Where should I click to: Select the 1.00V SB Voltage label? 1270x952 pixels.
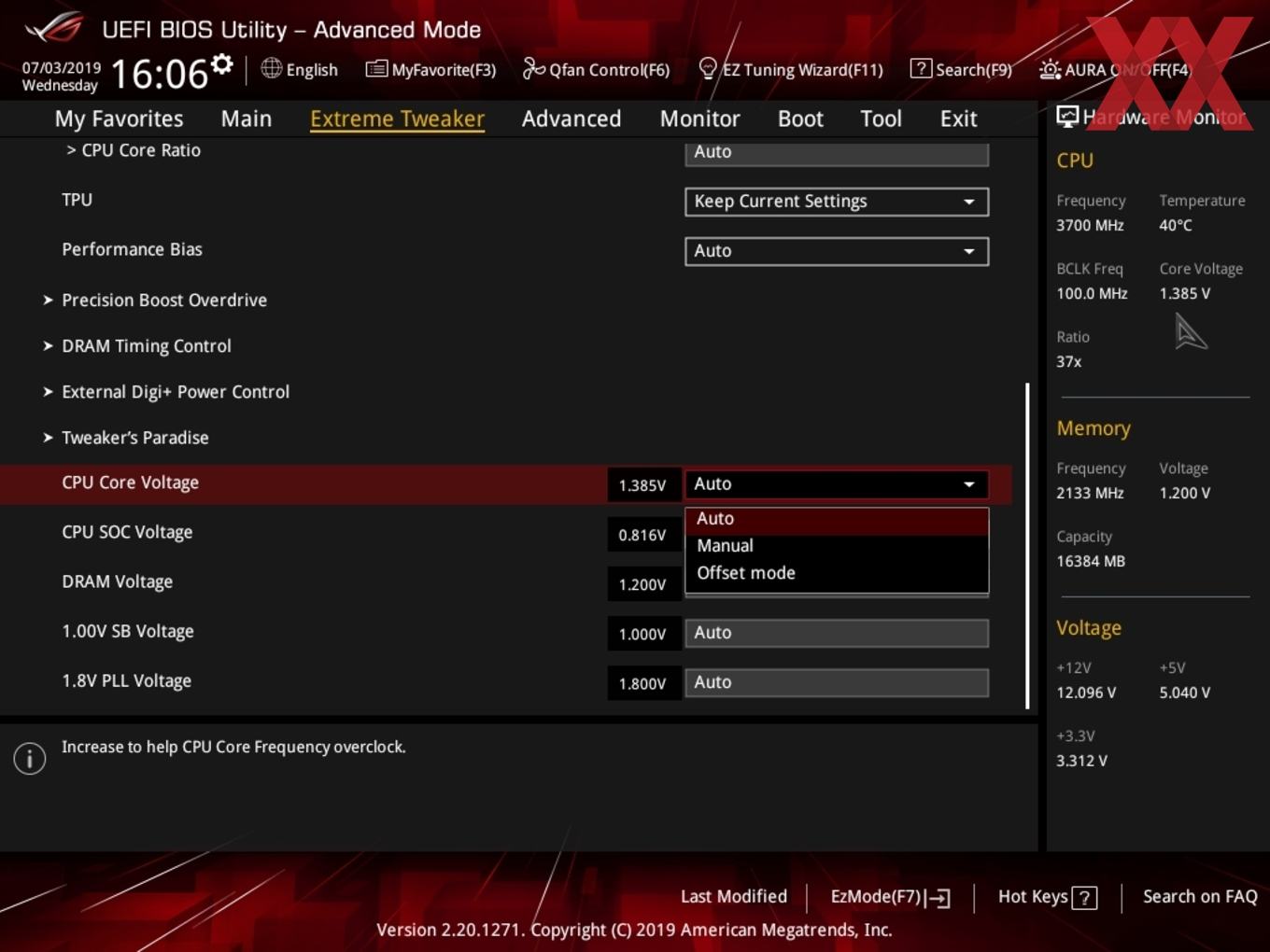[128, 632]
